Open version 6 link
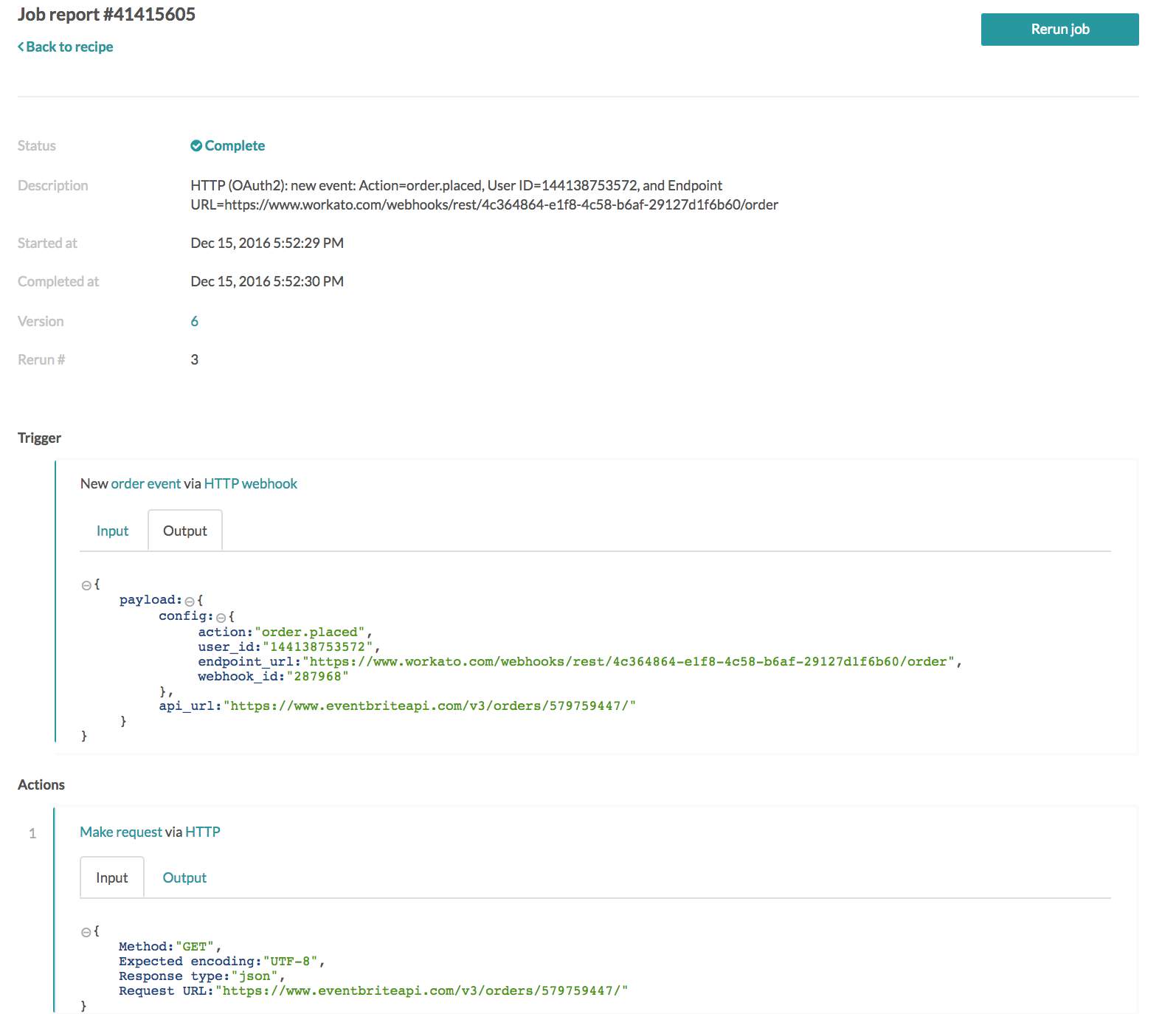This screenshot has height=1014, width=1176. tap(194, 321)
